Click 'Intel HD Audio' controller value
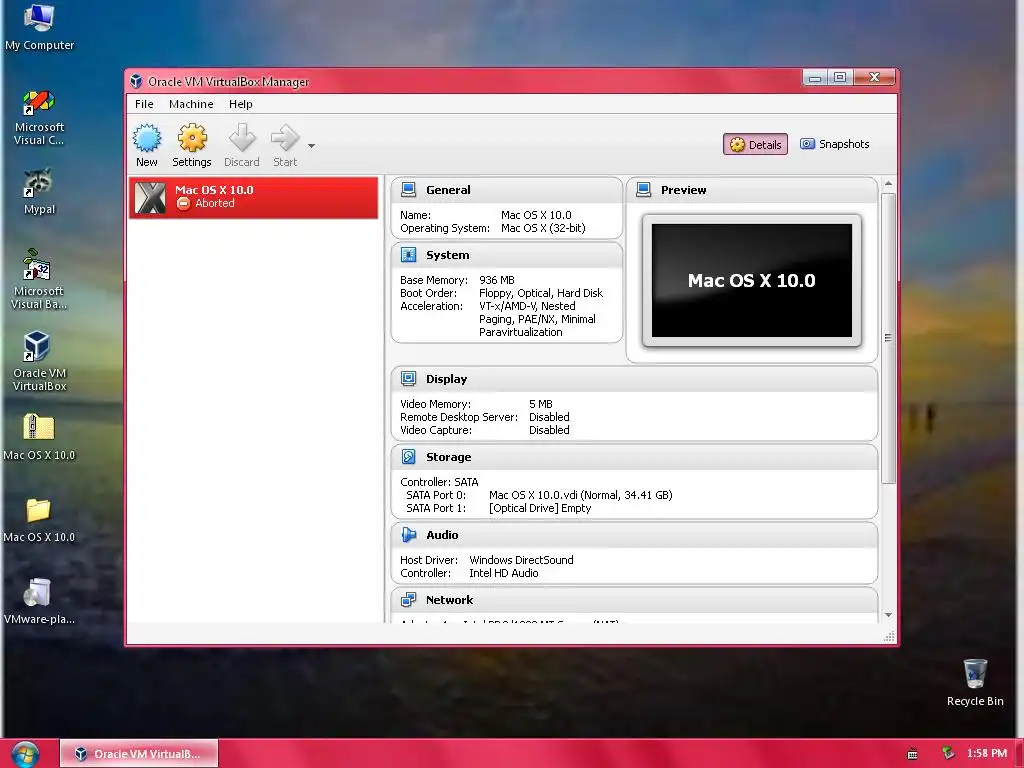 click(504, 573)
